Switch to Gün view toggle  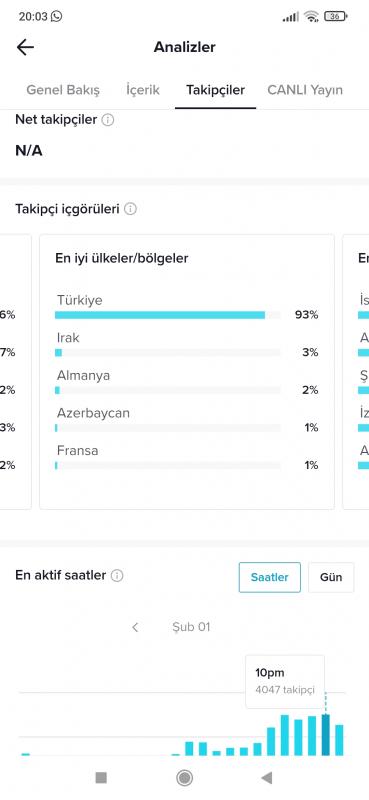click(331, 578)
